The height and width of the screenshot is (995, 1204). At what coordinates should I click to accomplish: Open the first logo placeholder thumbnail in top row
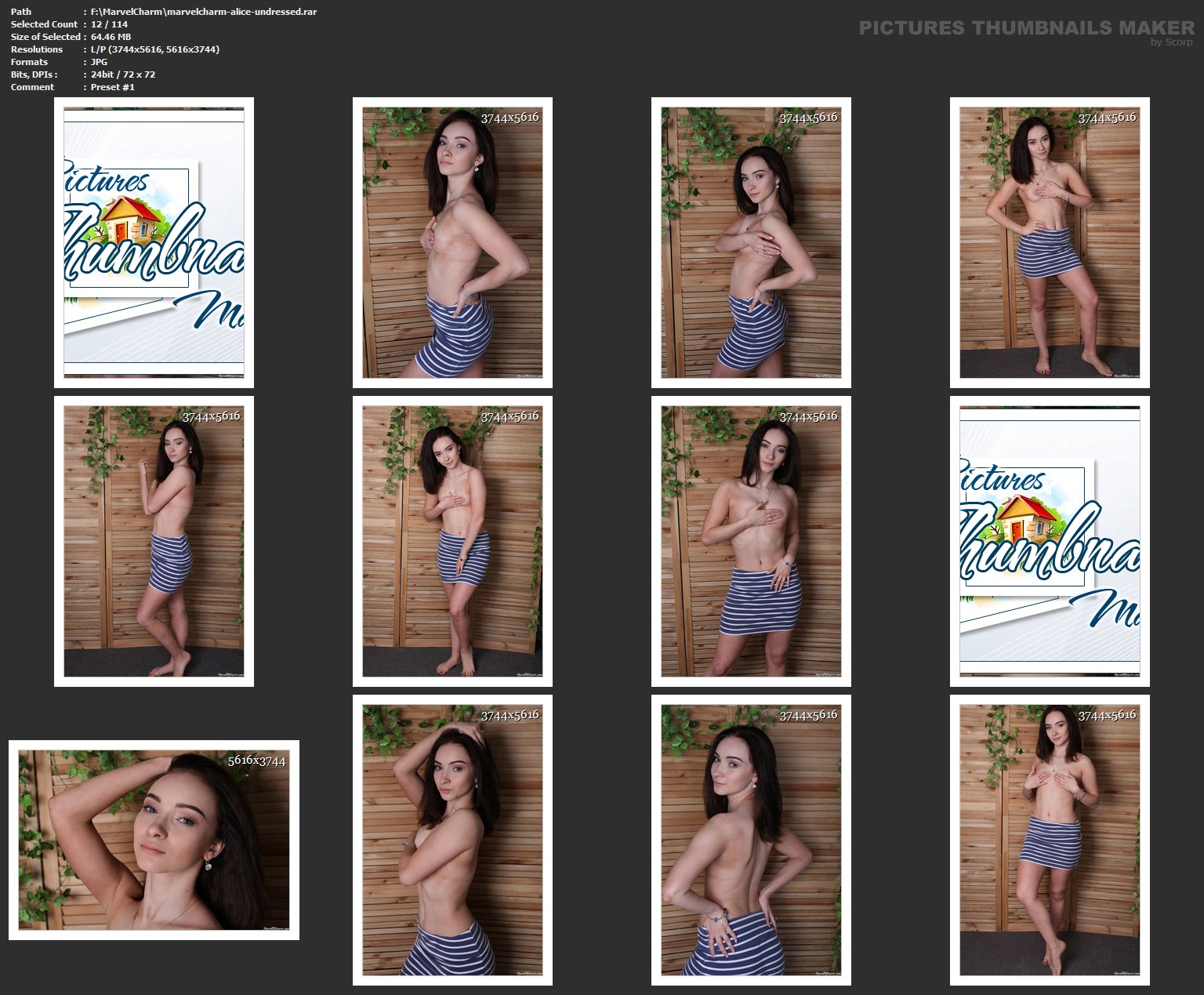pos(154,242)
